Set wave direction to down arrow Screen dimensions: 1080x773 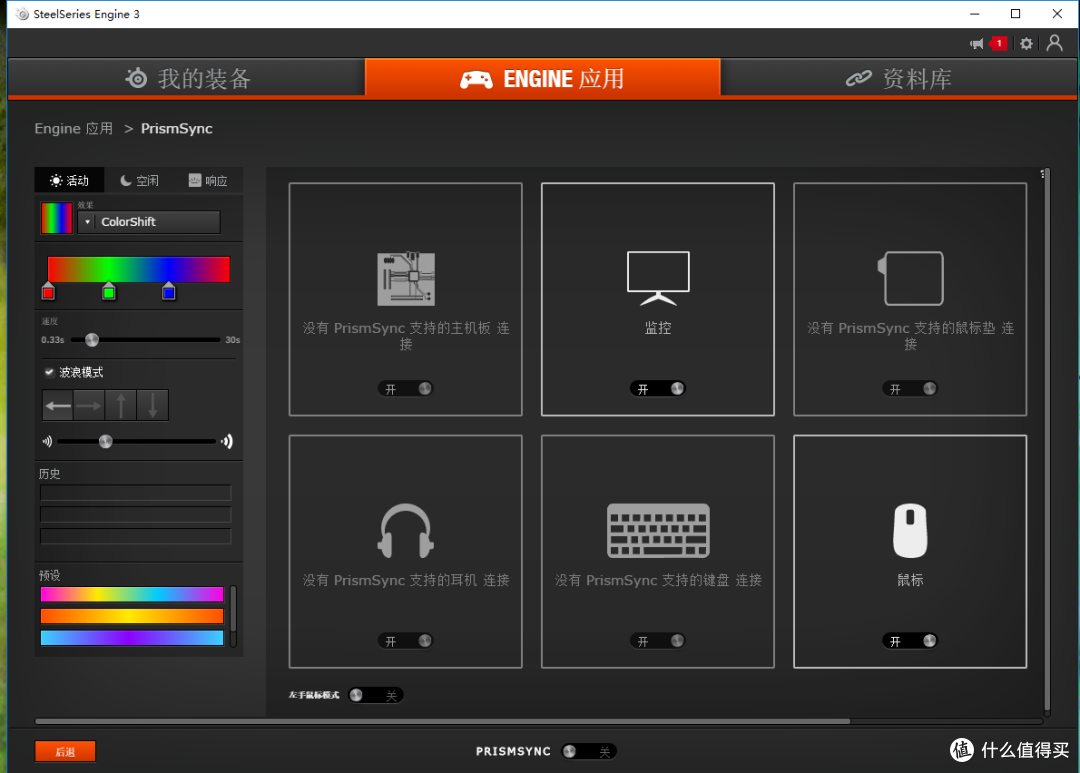pyautogui.click(x=153, y=405)
